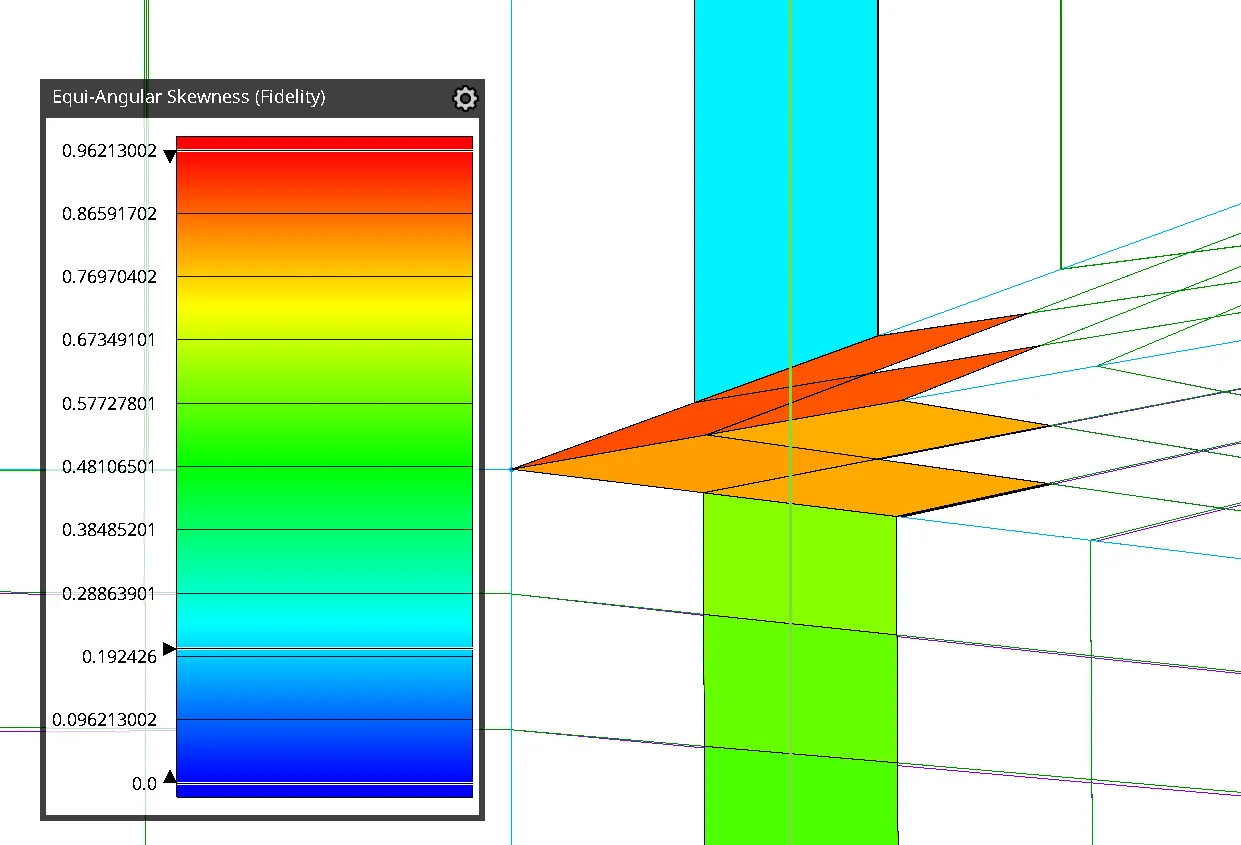Viewport: 1241px width, 845px height.
Task: Click the dark blue band at legend bottom
Action: 324,770
